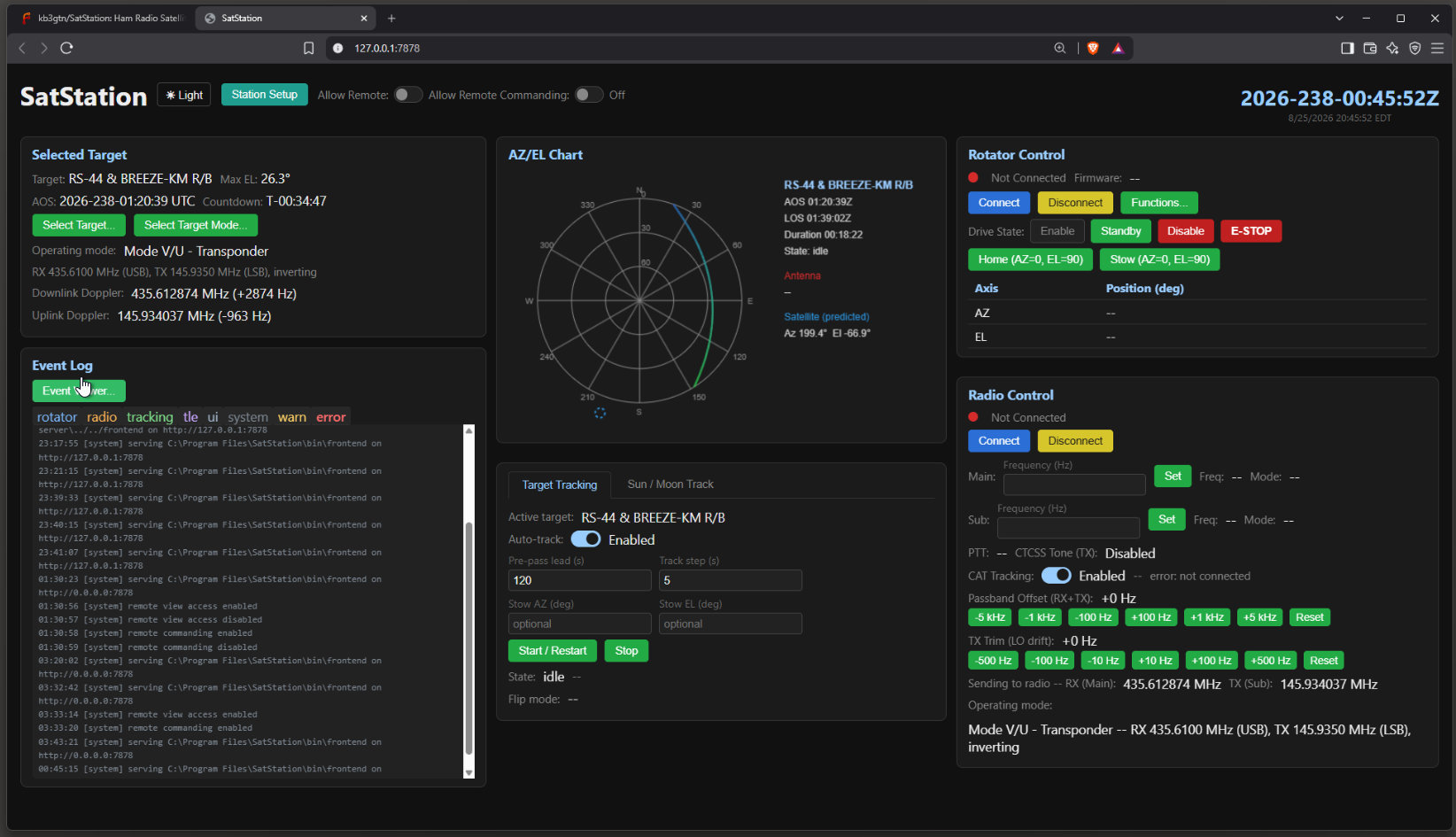Open Brave VPN shield icon
The height and width of the screenshot is (837, 1456).
(1414, 48)
